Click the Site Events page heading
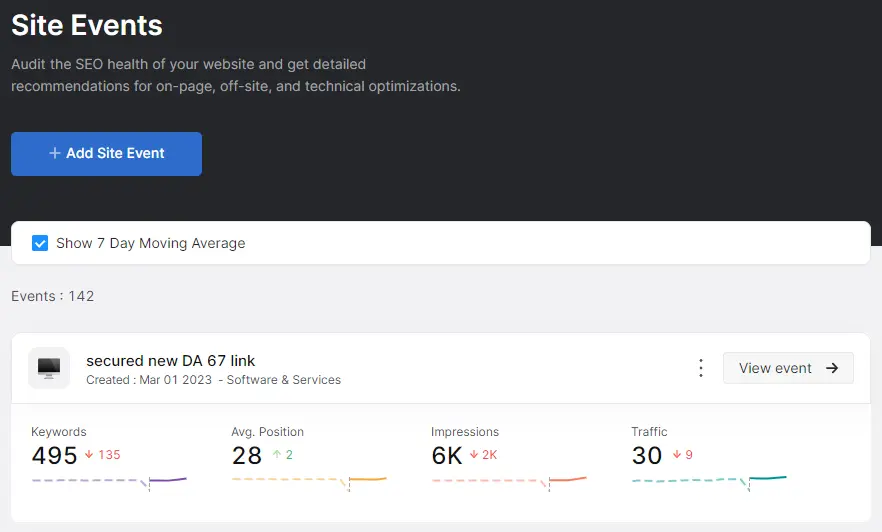Screen dimensions: 882x532 tap(87, 25)
